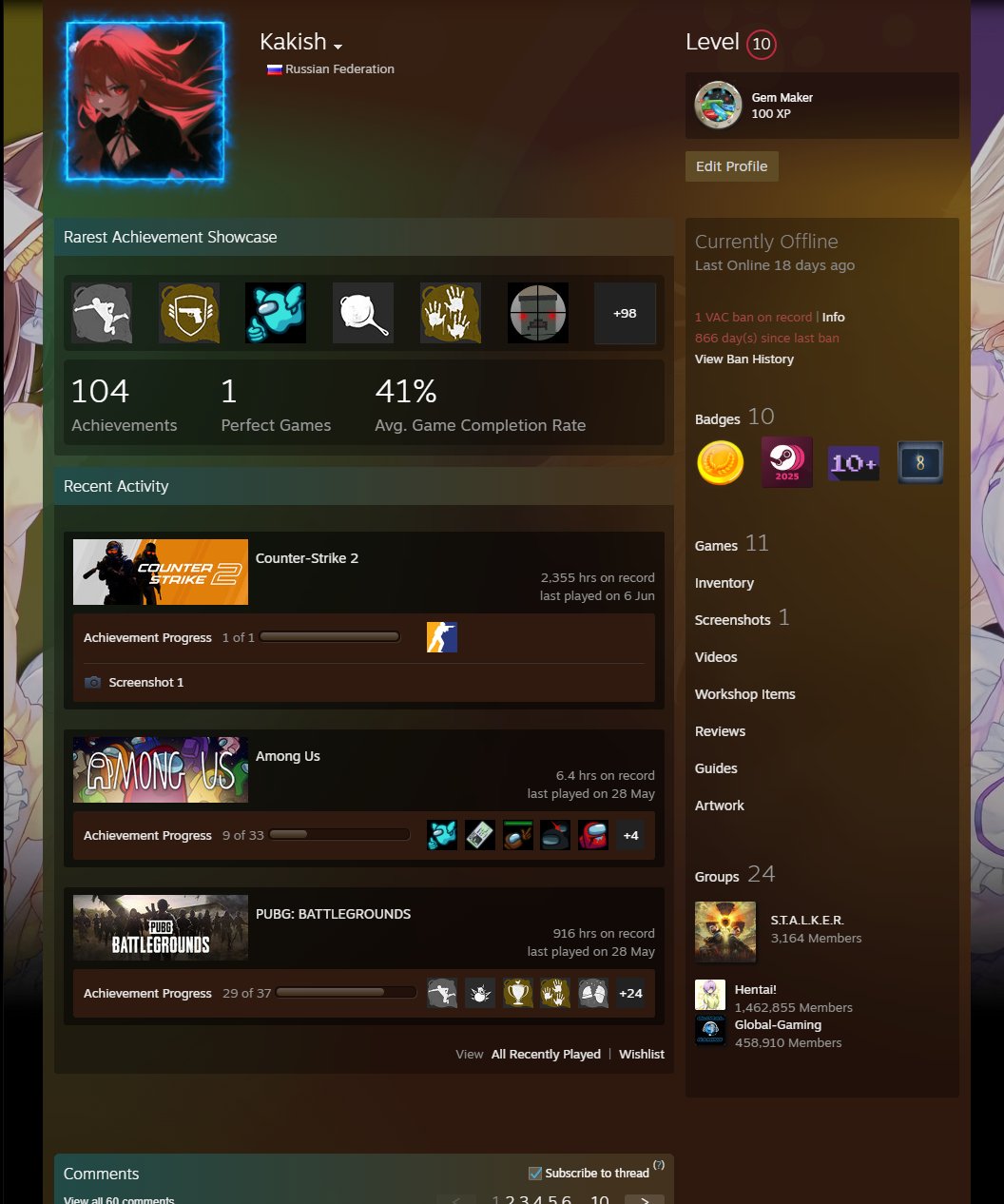Open the Among Us game banner thumbnail
Viewport: 1004px width, 1204px height.
pyautogui.click(x=161, y=770)
